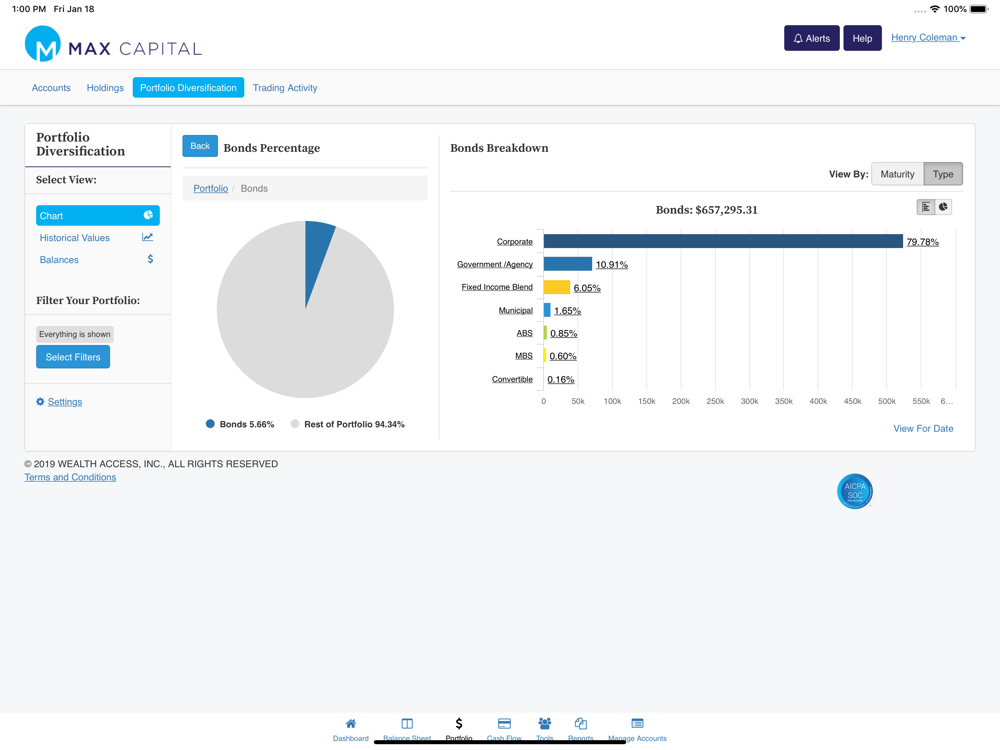
Task: Switch breakdown to pie chart view icon
Action: click(x=943, y=207)
